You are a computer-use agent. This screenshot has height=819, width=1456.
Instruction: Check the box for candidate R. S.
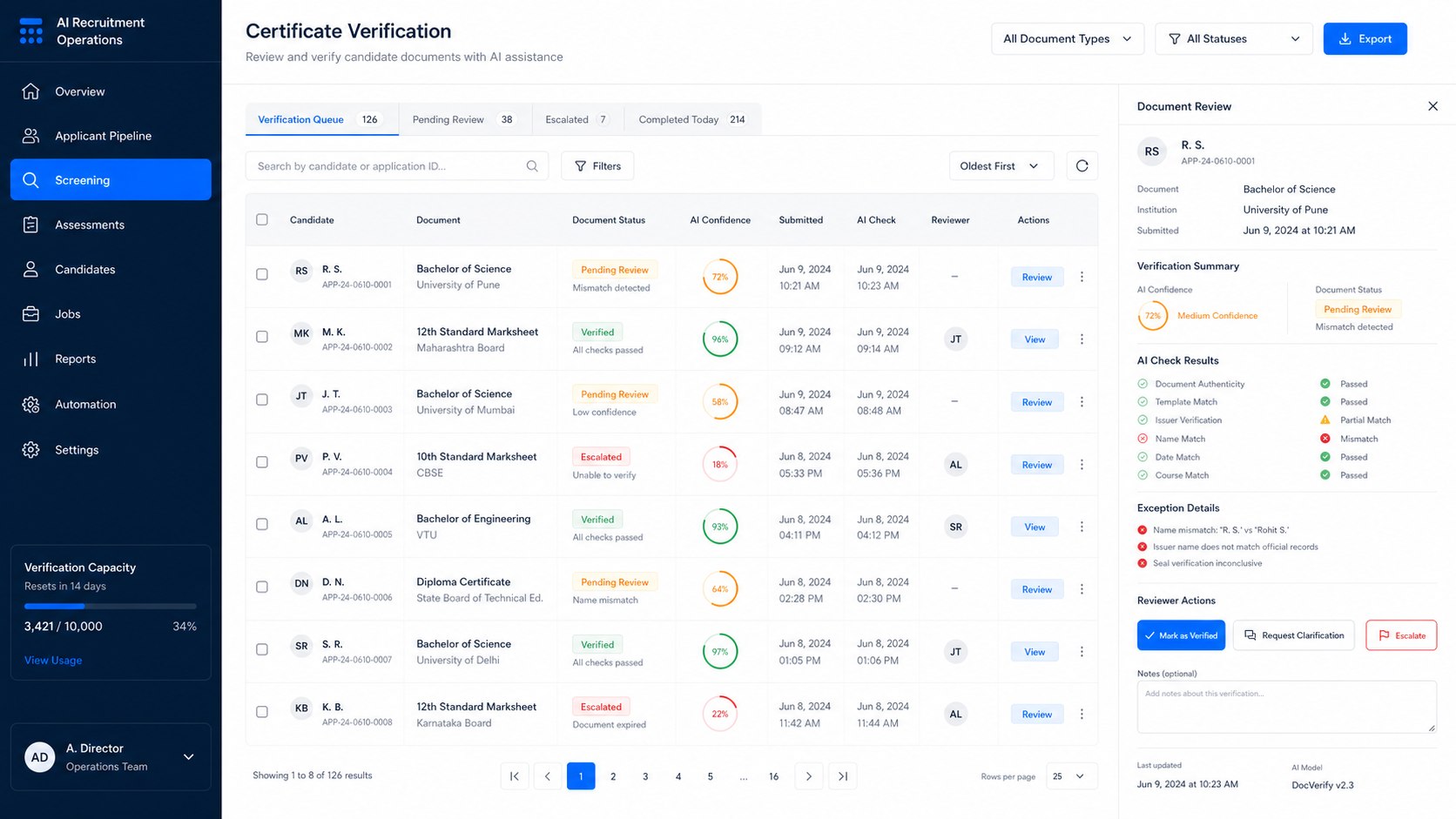(262, 274)
